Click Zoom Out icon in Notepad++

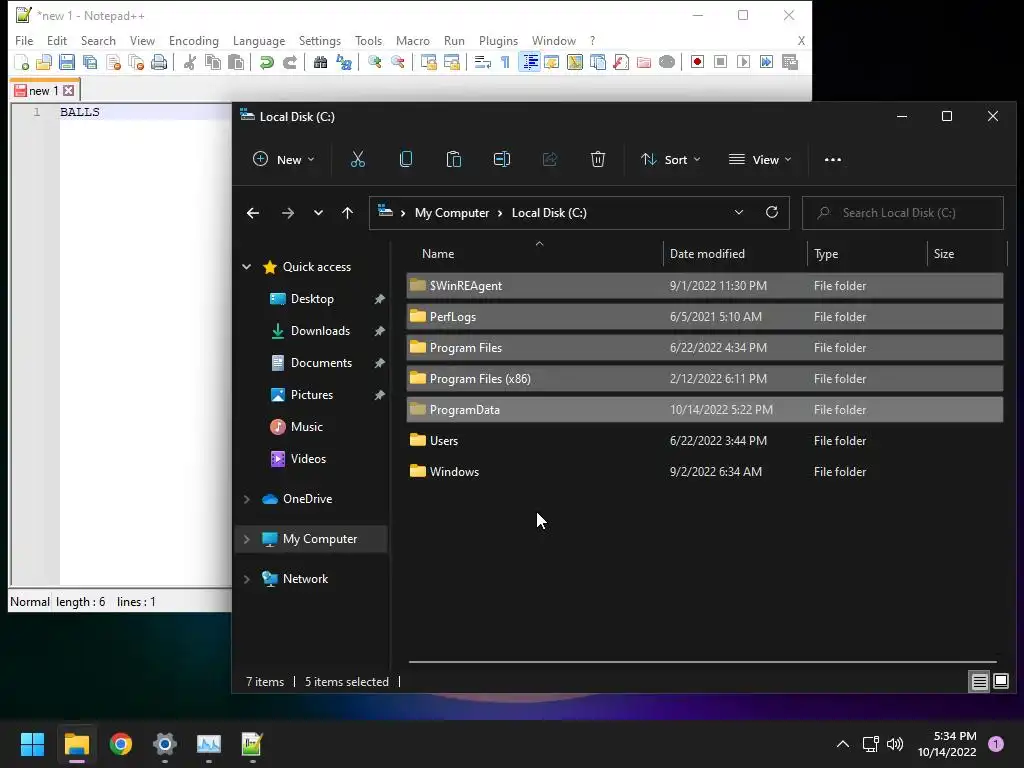click(x=398, y=62)
